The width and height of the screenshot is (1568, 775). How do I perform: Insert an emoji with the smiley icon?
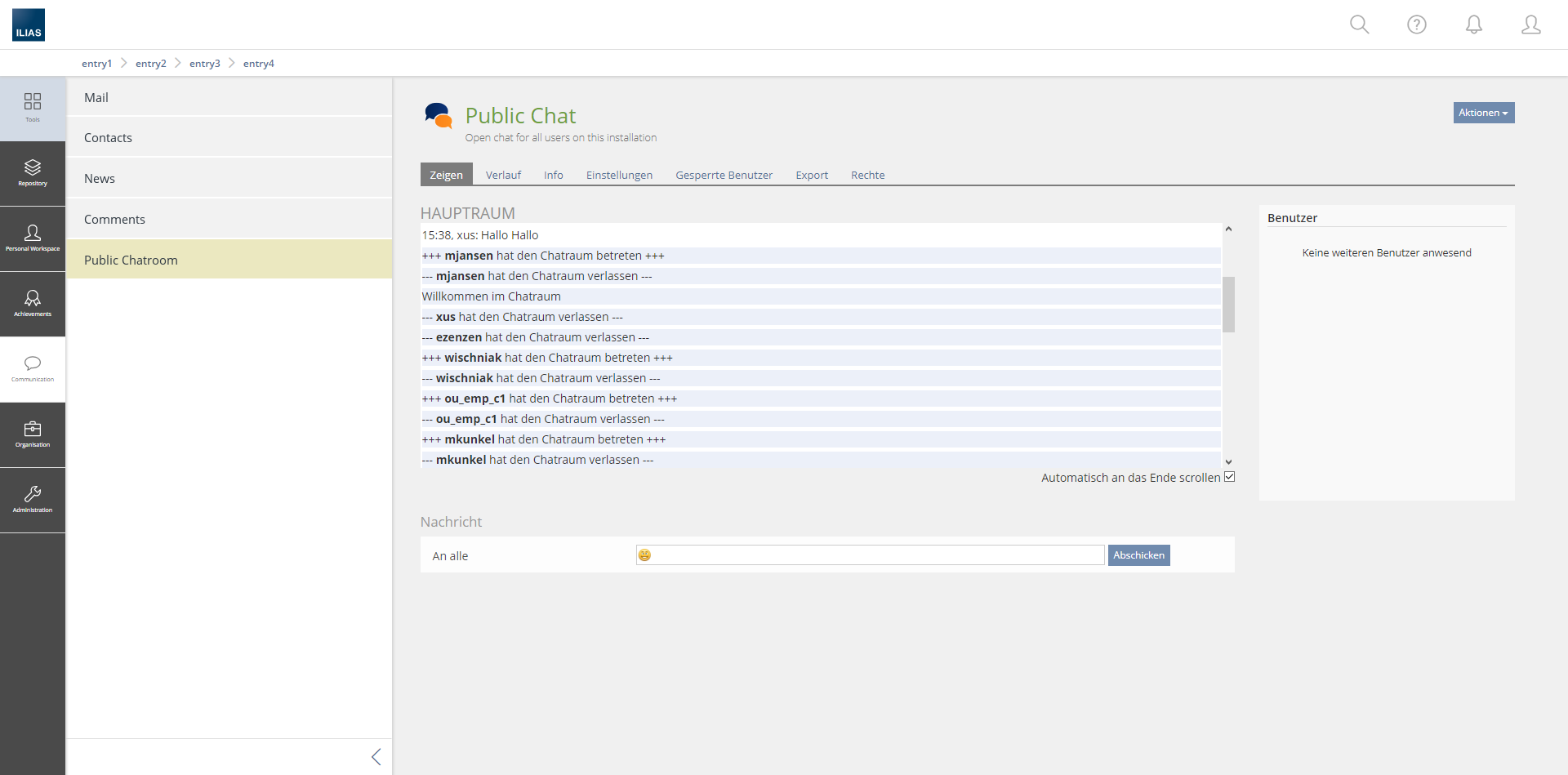point(644,555)
